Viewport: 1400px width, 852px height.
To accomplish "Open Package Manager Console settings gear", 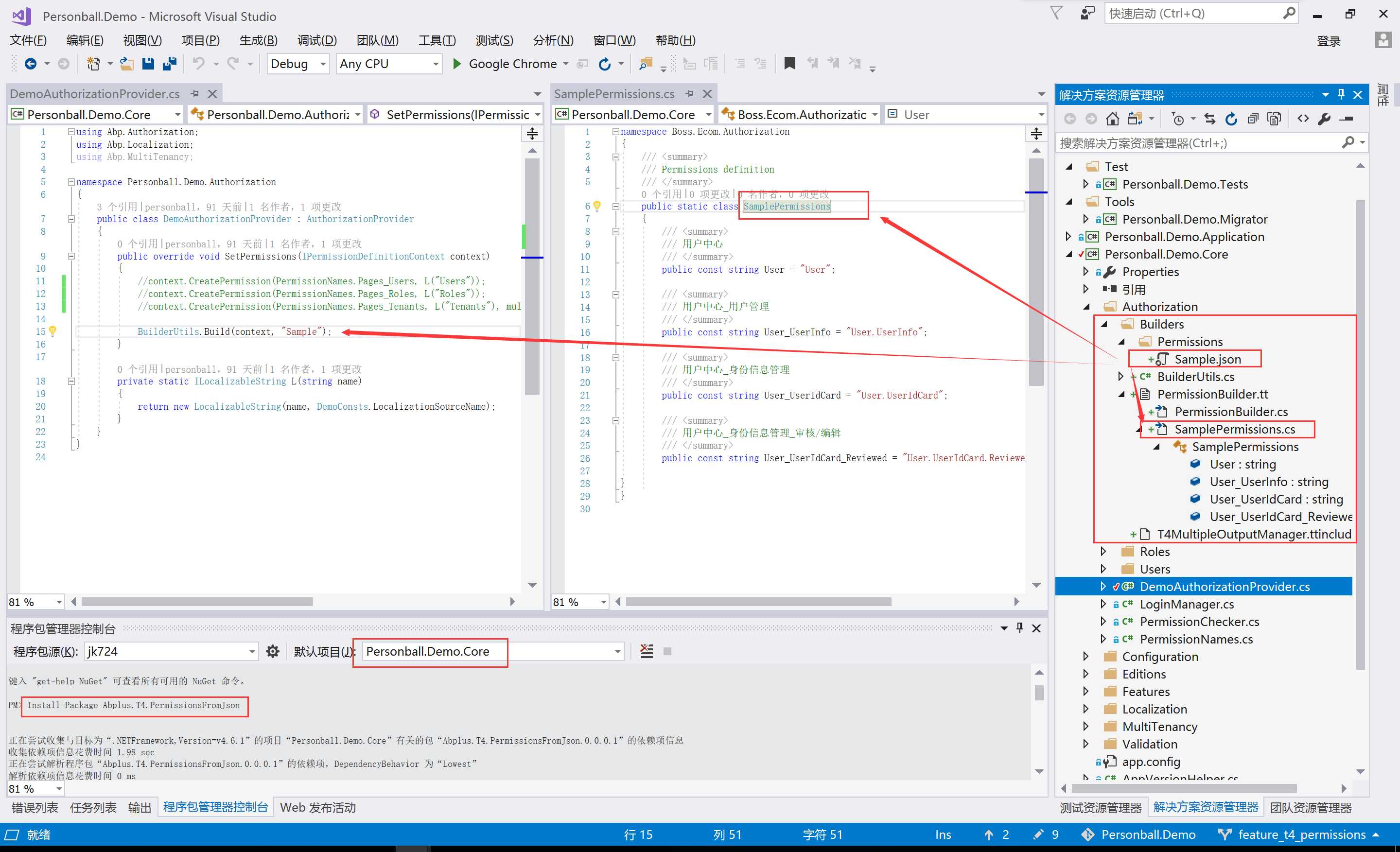I will (273, 651).
